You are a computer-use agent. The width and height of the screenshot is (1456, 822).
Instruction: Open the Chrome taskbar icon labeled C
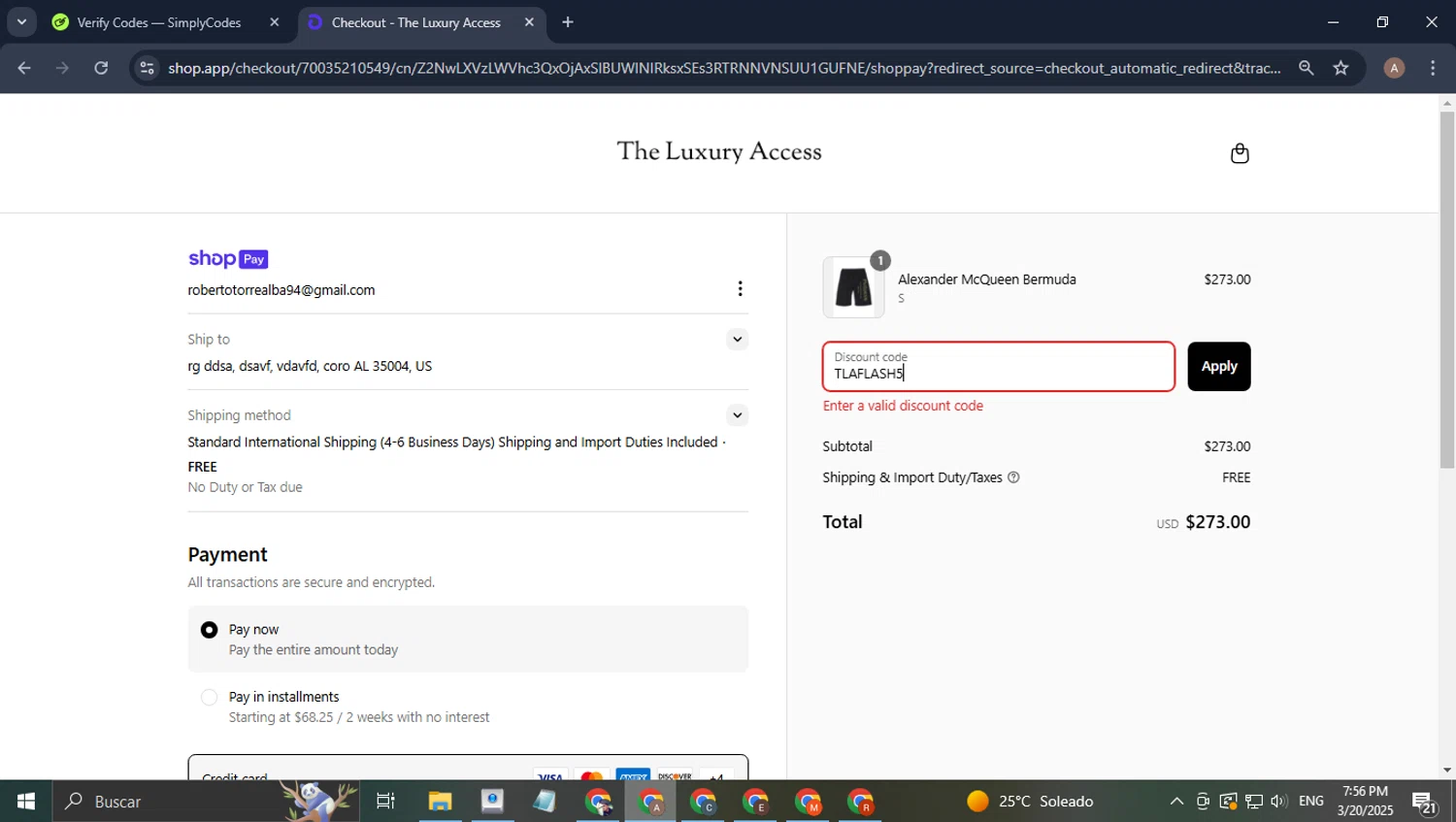pos(703,802)
